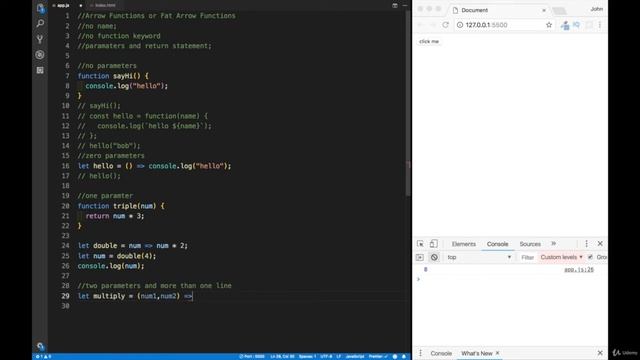The width and height of the screenshot is (640, 360).
Task: Open the editor More Actions menu
Action: coord(405,5)
